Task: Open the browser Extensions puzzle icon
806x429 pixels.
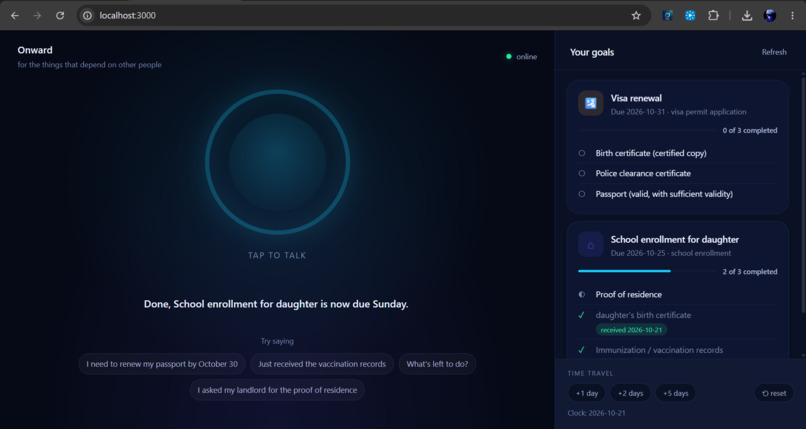Action: (x=713, y=15)
